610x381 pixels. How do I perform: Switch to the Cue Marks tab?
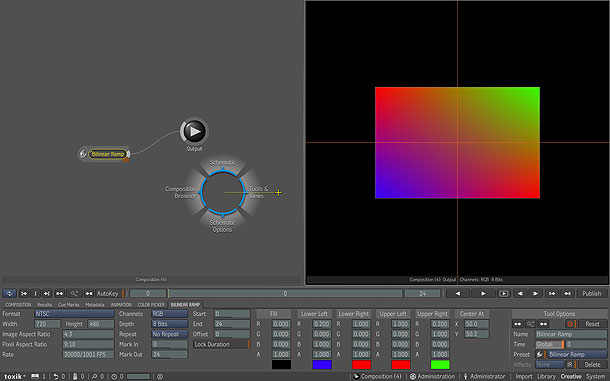[x=68, y=305]
